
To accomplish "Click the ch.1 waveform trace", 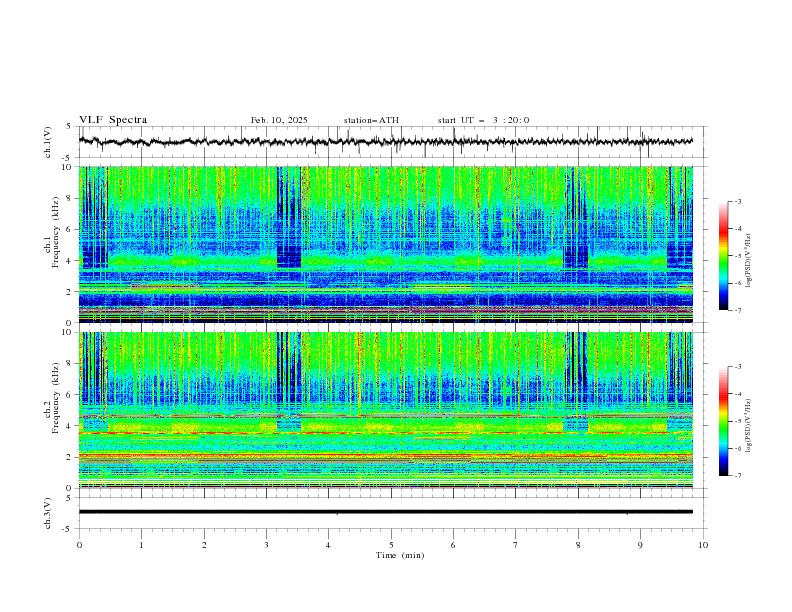I will pyautogui.click(x=386, y=142).
